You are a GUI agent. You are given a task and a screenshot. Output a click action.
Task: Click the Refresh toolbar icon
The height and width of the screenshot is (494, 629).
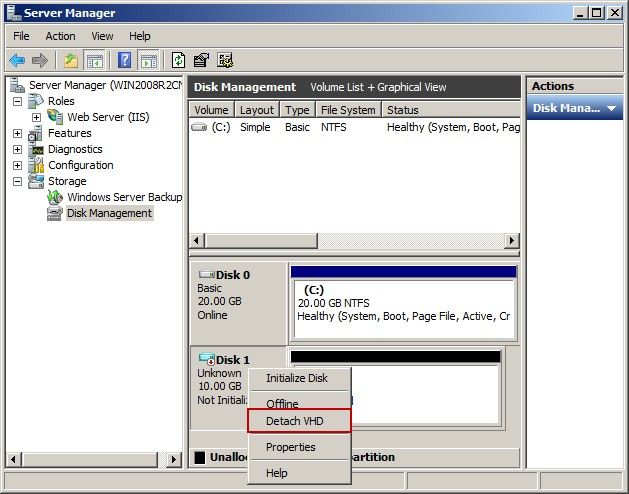click(x=179, y=61)
